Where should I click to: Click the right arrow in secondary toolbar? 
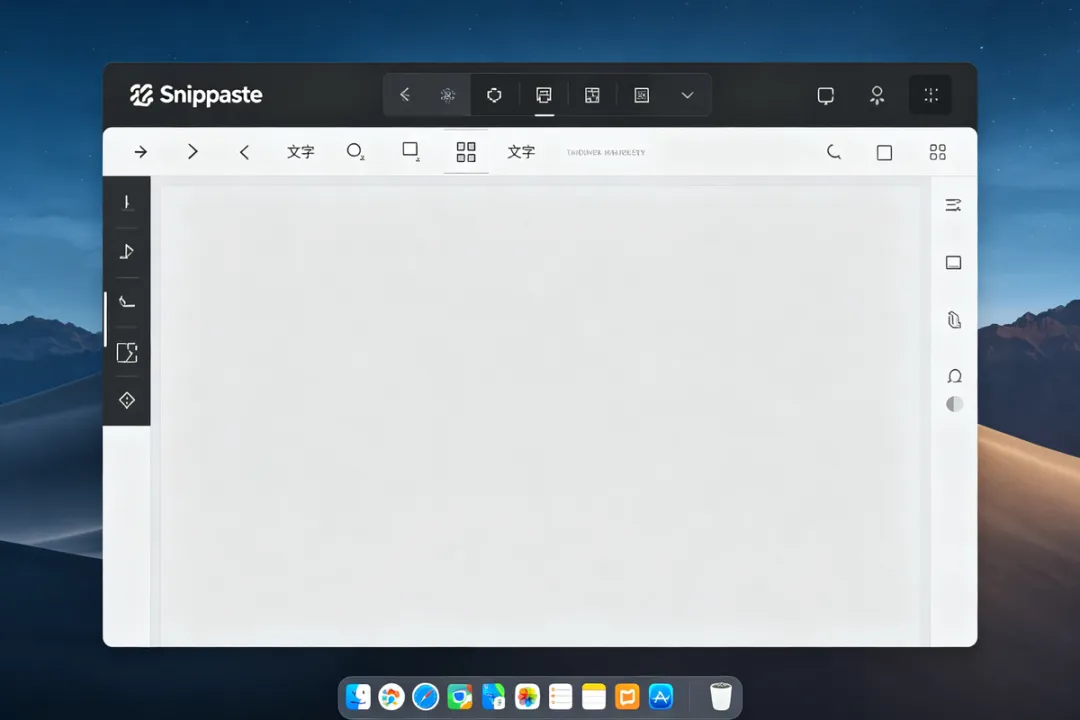tap(141, 152)
